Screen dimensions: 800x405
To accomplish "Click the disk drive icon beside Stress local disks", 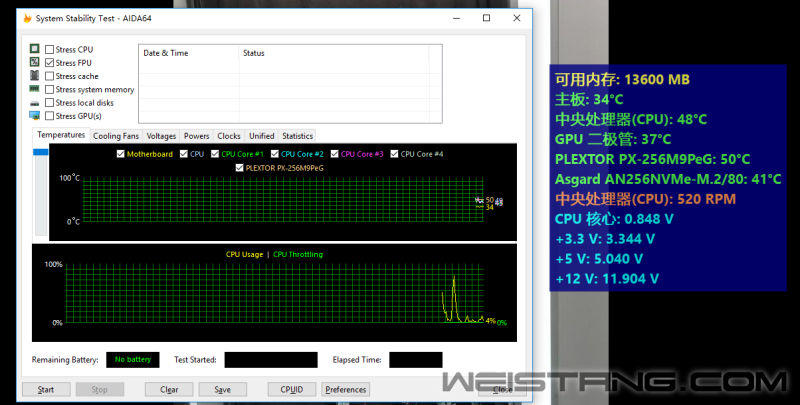I will click(35, 103).
